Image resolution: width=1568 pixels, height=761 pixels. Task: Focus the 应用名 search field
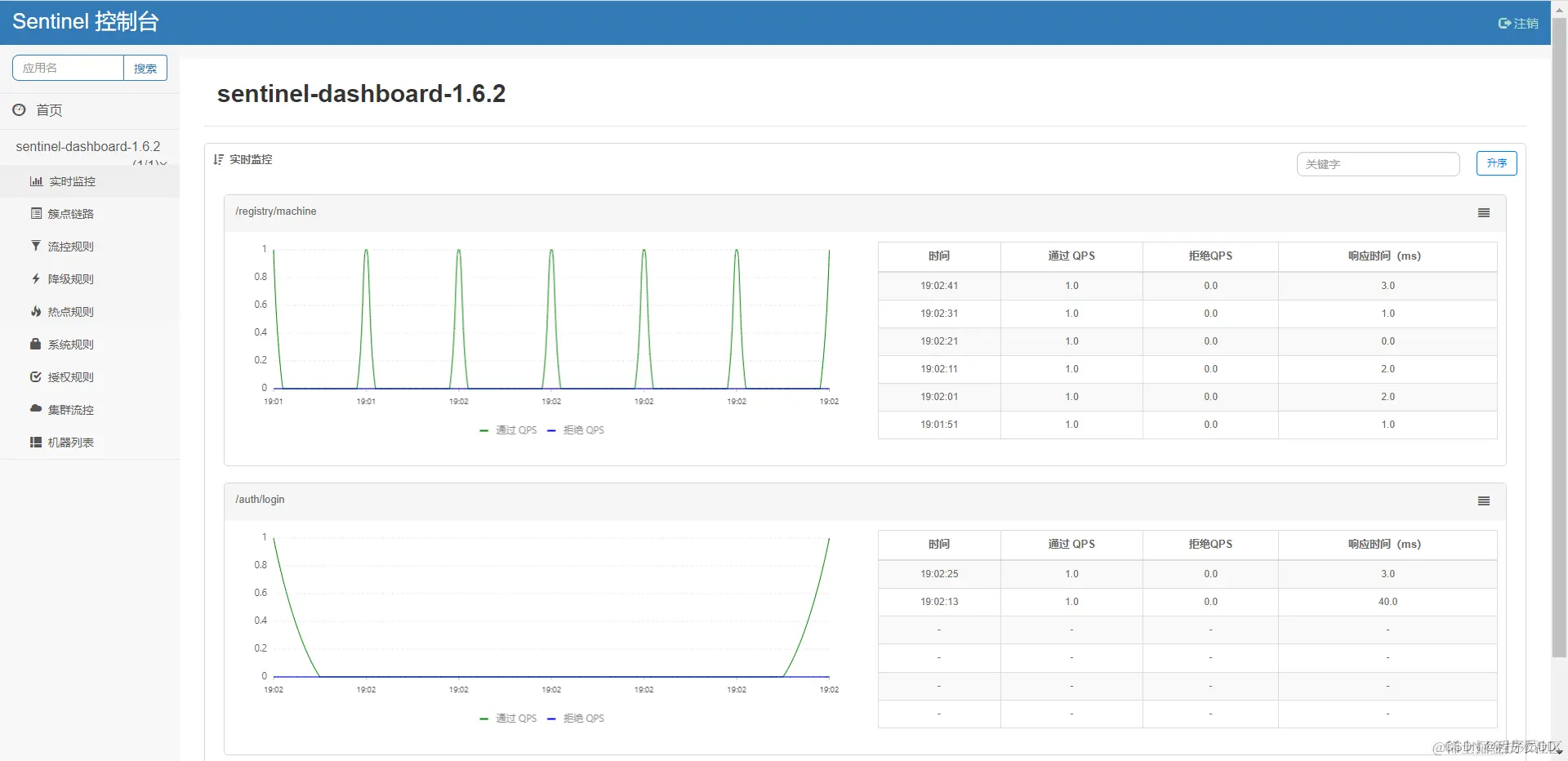pos(68,68)
